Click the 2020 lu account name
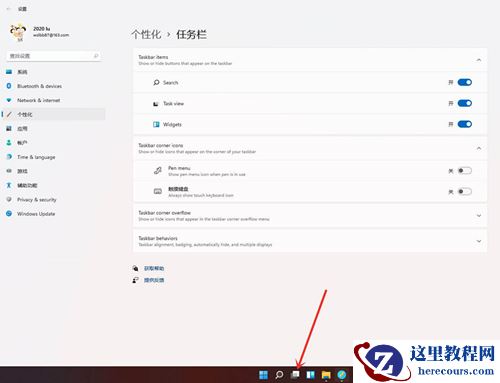Viewport: 500px width, 383px height. (x=41, y=29)
